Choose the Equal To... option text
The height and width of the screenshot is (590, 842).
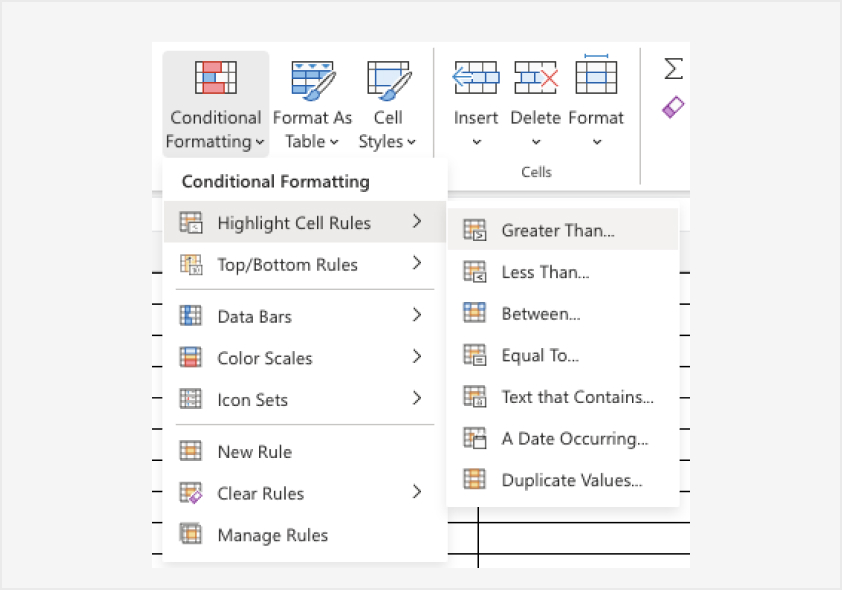click(540, 355)
